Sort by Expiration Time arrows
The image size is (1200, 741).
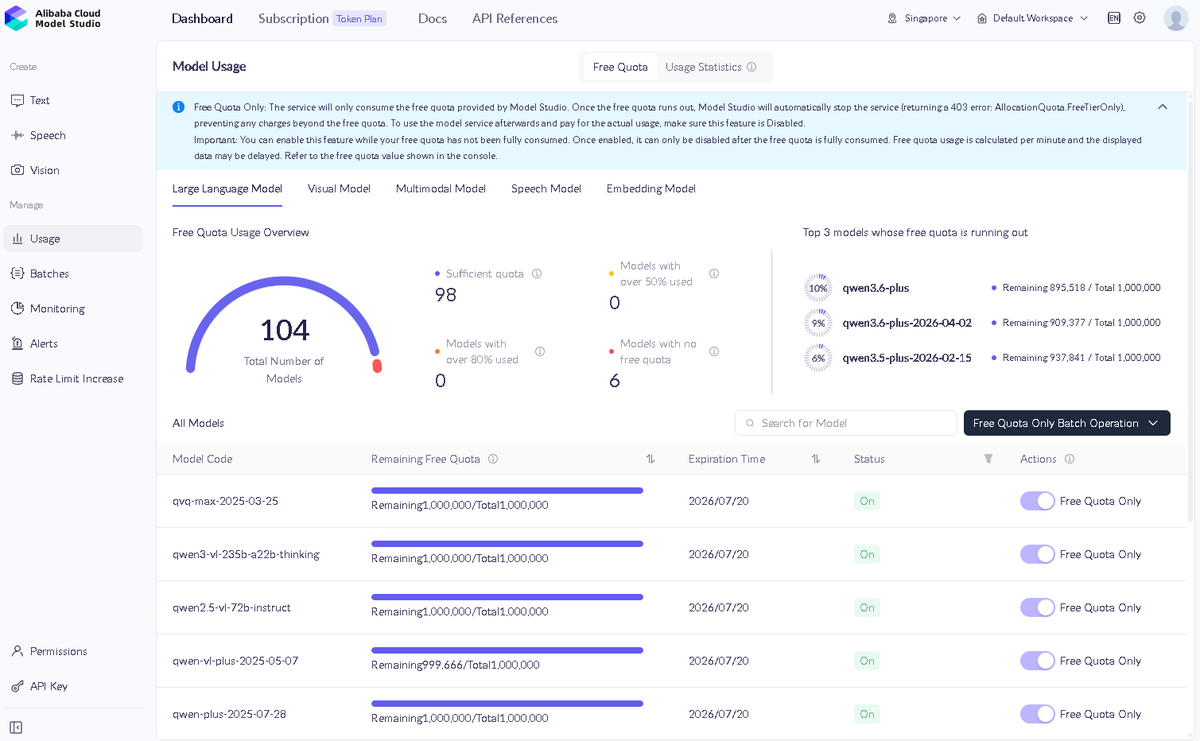coord(816,459)
